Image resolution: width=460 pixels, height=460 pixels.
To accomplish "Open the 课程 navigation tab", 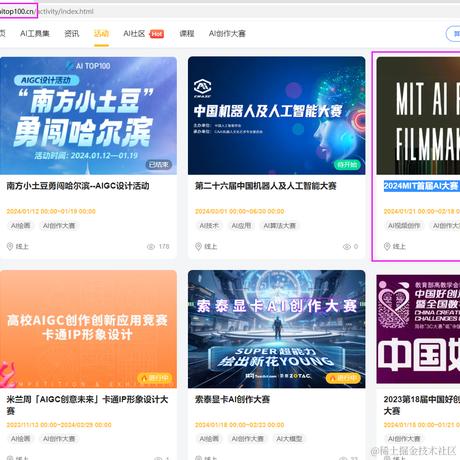I will tap(187, 33).
